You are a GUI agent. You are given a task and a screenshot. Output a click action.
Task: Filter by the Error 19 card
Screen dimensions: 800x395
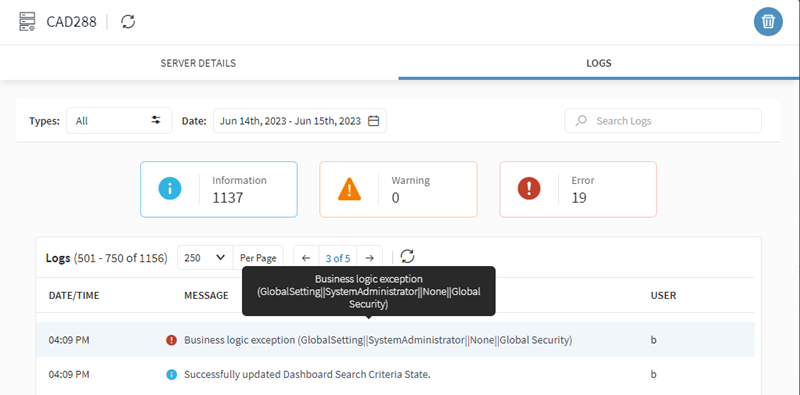tap(578, 189)
